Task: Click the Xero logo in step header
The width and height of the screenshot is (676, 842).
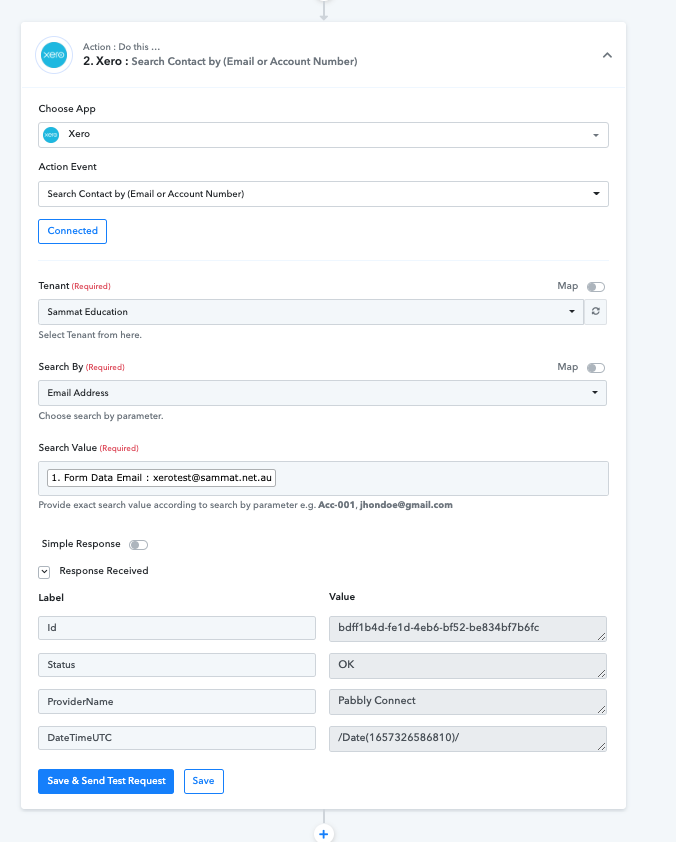Action: (54, 55)
